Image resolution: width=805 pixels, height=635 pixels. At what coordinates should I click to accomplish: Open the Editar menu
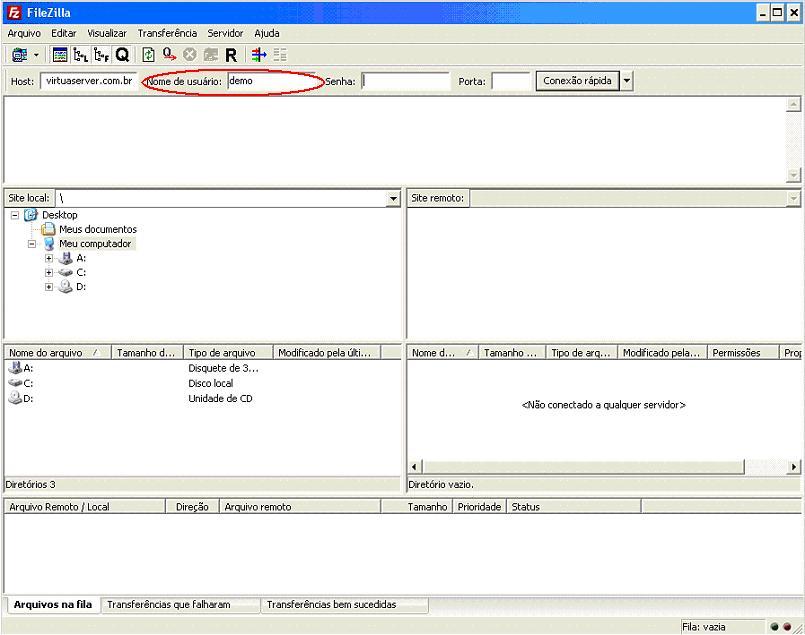click(x=64, y=33)
